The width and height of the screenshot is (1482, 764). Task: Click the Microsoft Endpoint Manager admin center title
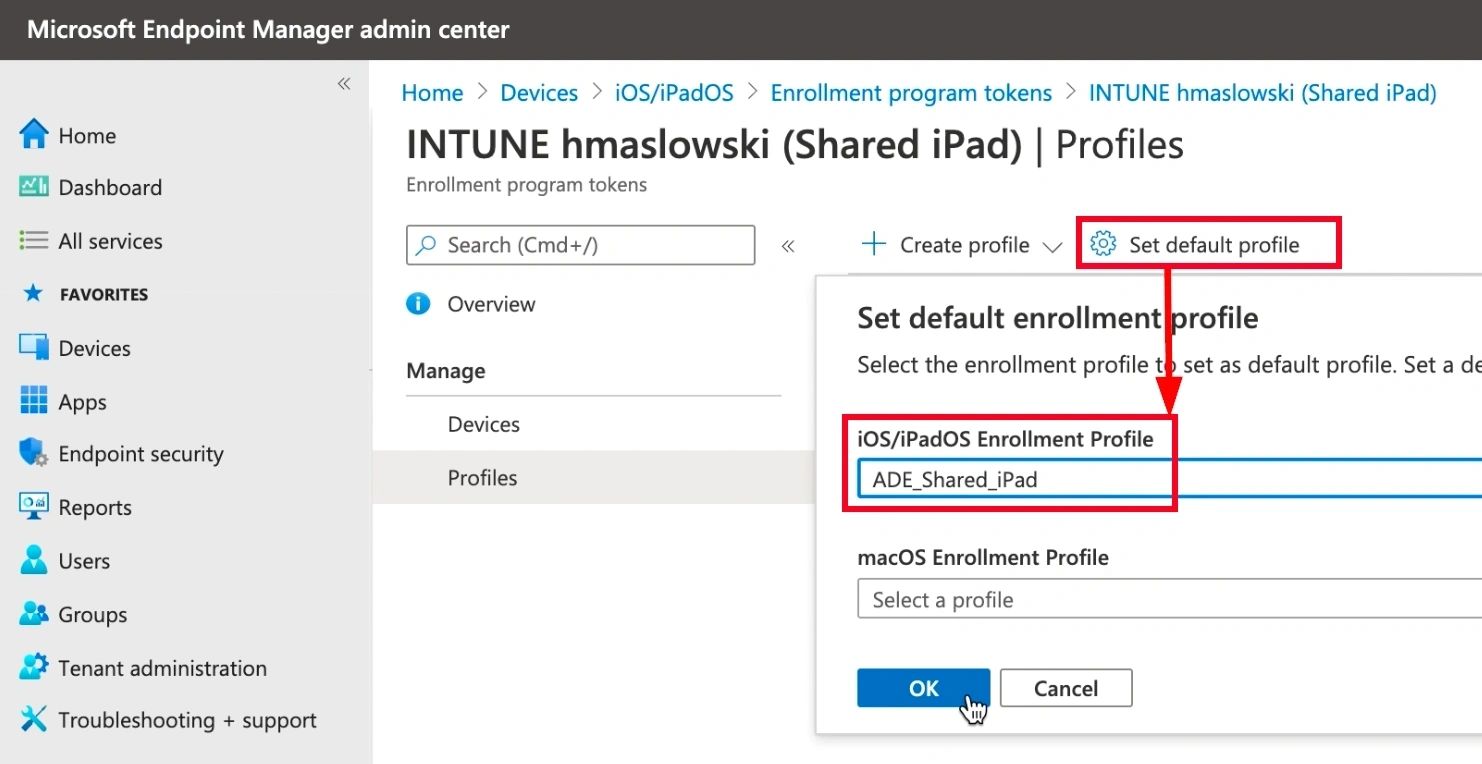pyautogui.click(x=268, y=29)
